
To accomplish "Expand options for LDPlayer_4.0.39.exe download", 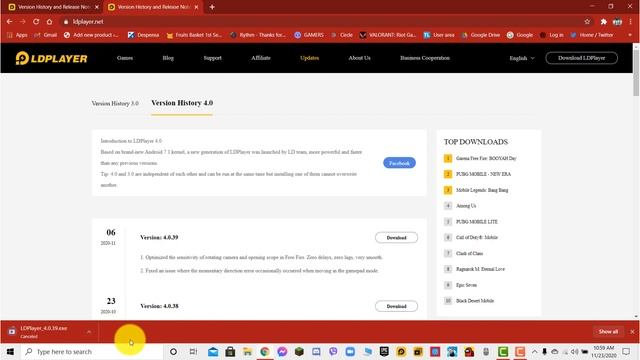I will [x=89, y=332].
